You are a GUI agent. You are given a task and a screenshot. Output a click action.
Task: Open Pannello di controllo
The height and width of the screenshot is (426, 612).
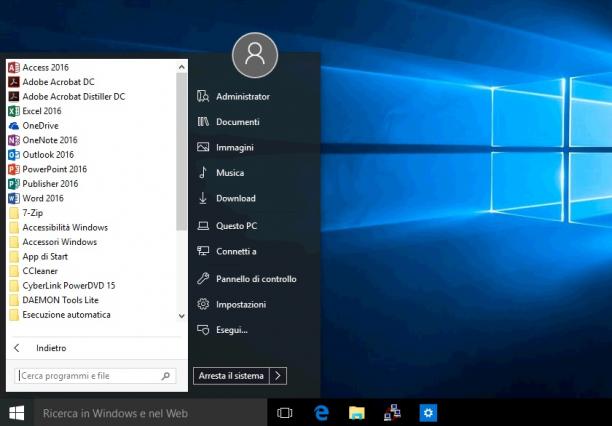247,279
